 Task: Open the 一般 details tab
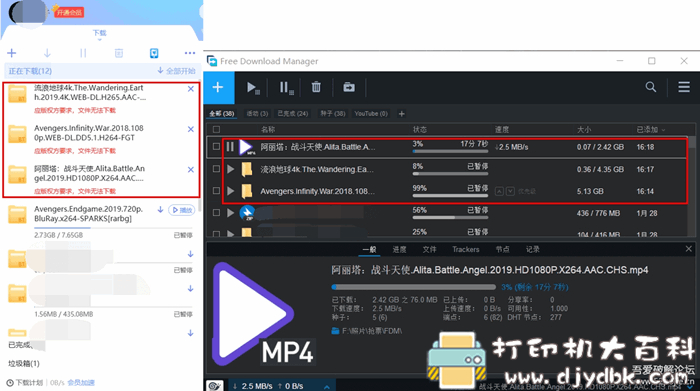[369, 250]
